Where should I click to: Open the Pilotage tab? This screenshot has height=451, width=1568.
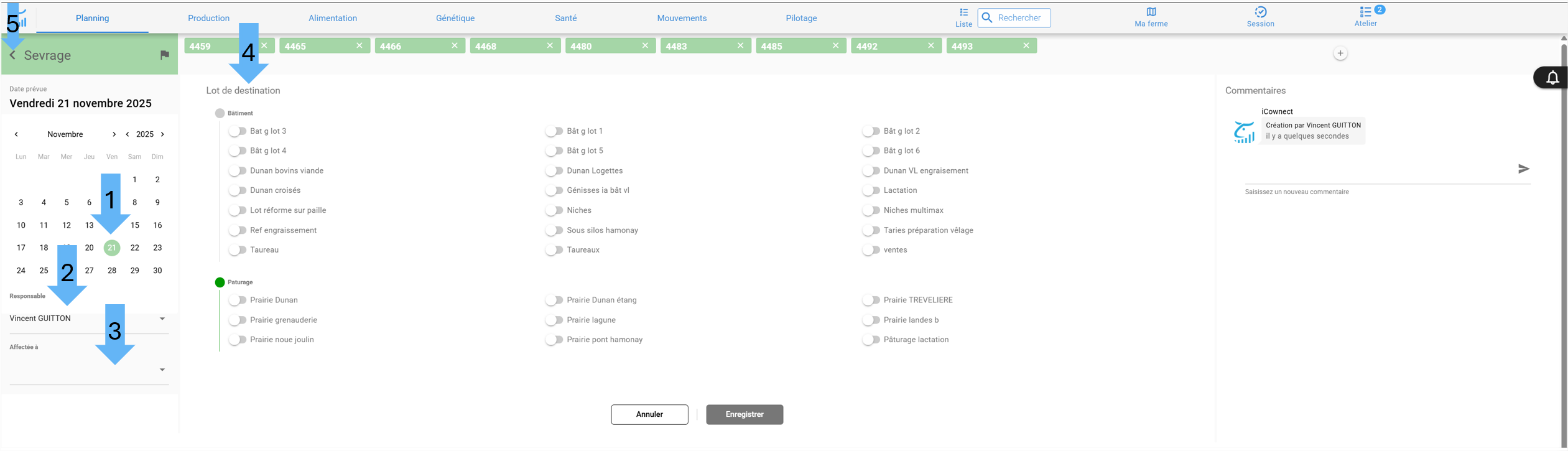coord(801,18)
